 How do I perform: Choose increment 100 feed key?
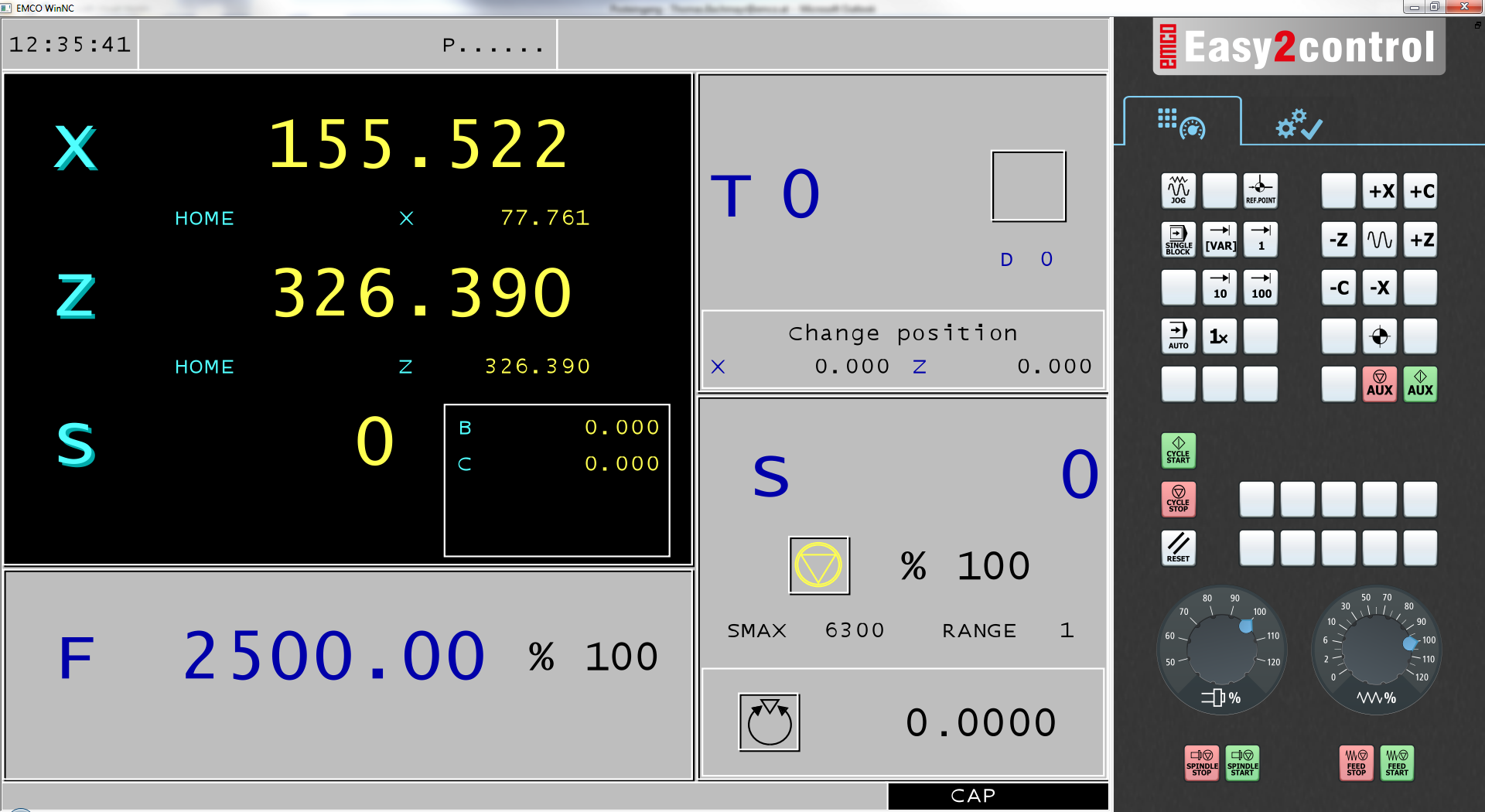[1261, 287]
